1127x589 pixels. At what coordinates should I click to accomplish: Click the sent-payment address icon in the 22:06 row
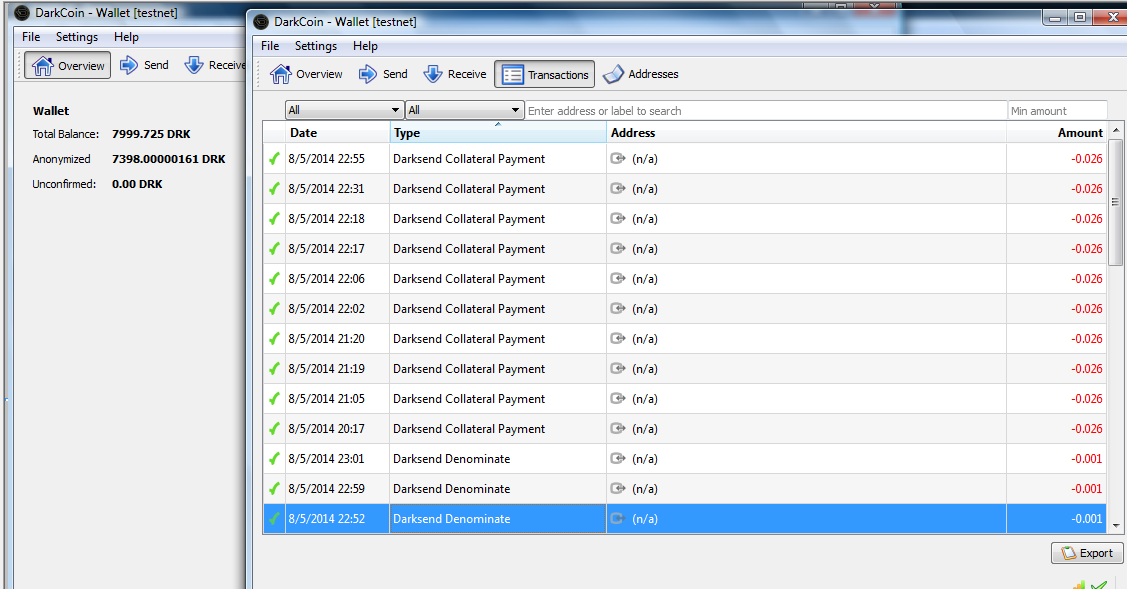617,278
